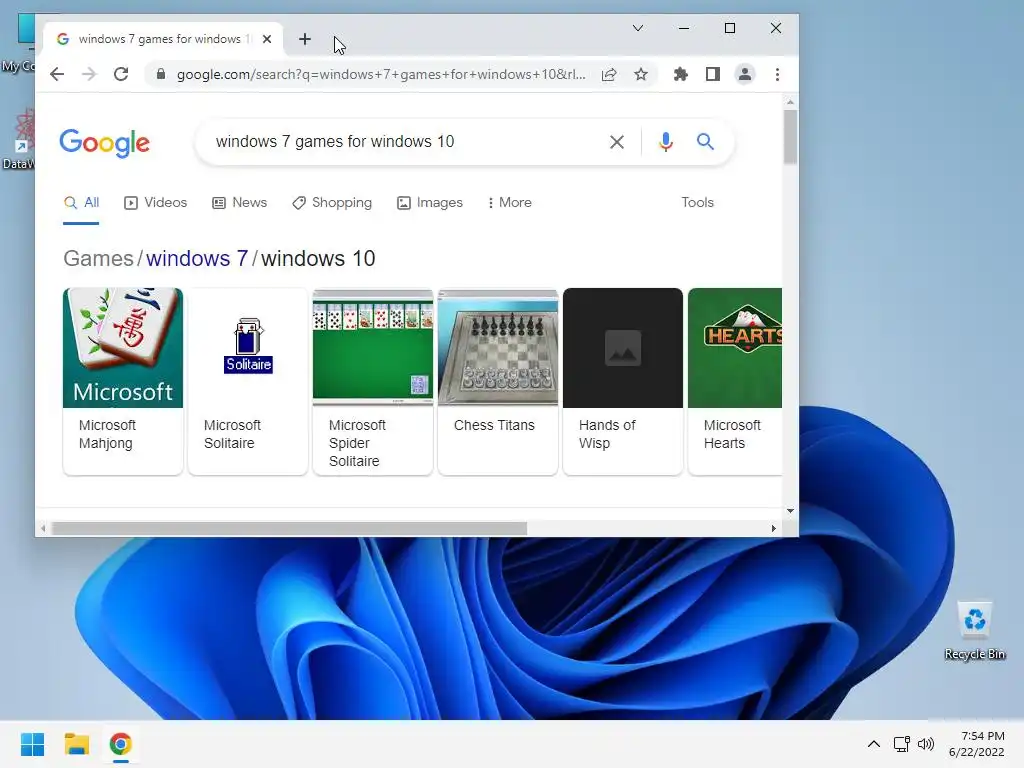Share this page with the share icon

(609, 74)
